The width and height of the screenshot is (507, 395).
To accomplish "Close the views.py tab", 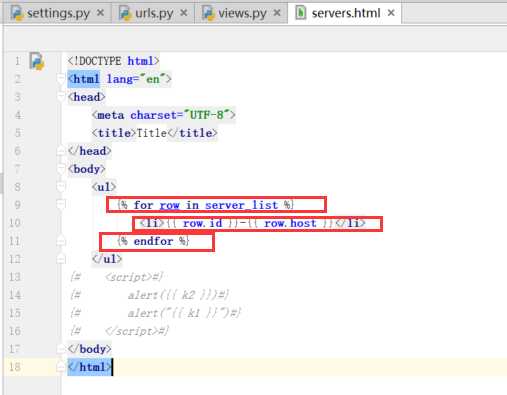I will [277, 13].
